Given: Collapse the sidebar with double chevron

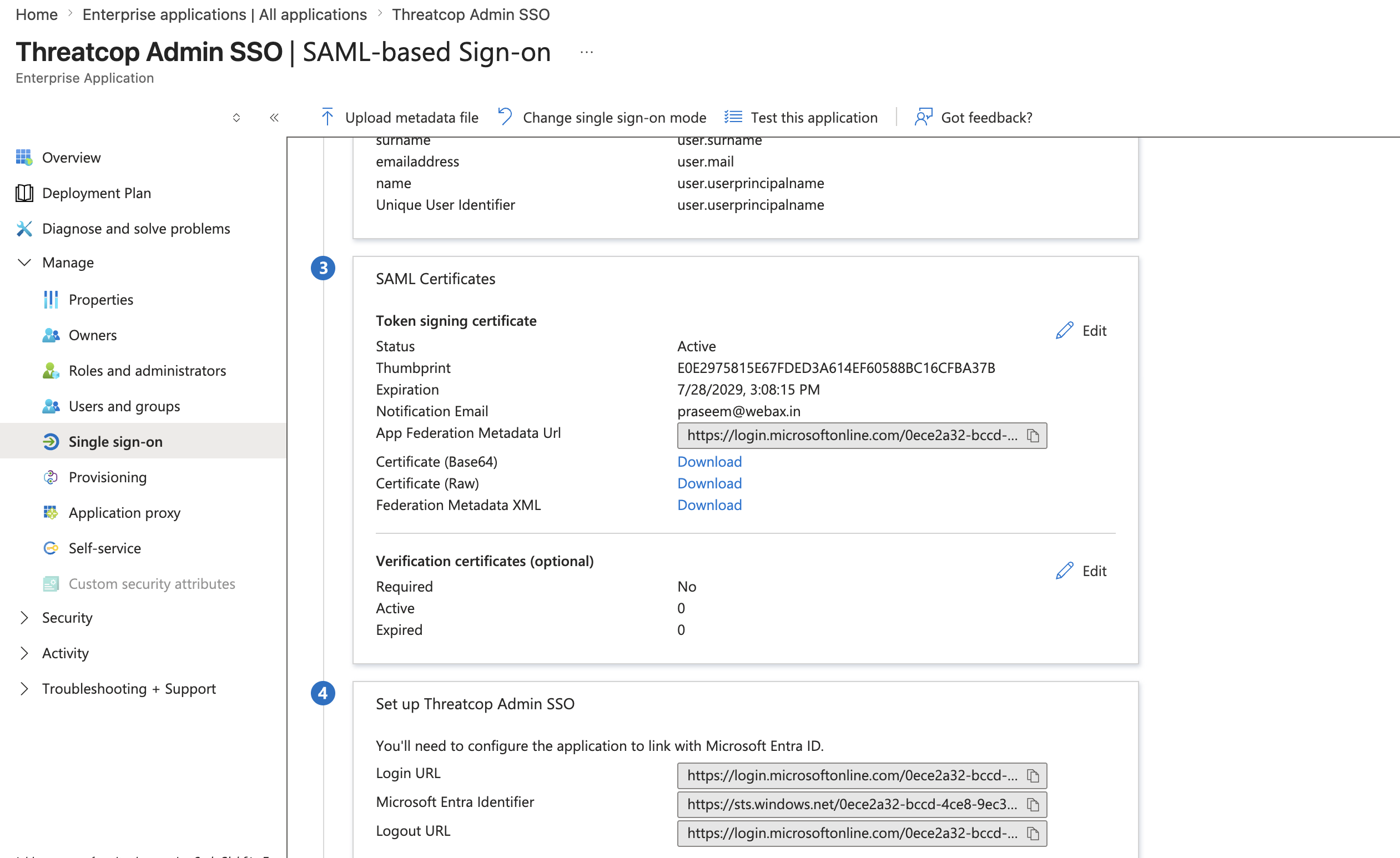Looking at the screenshot, I should (x=274, y=118).
